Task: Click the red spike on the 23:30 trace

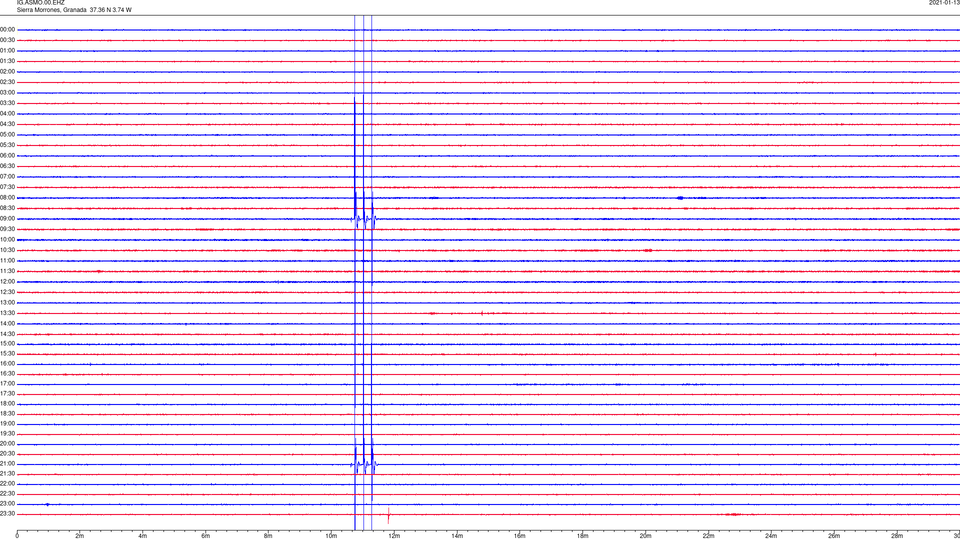Action: click(x=388, y=516)
